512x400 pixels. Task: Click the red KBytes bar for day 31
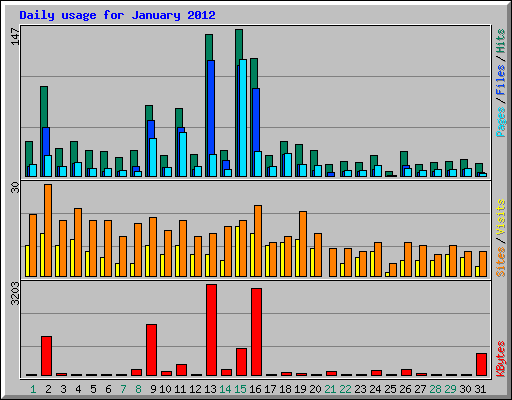pos(481,365)
